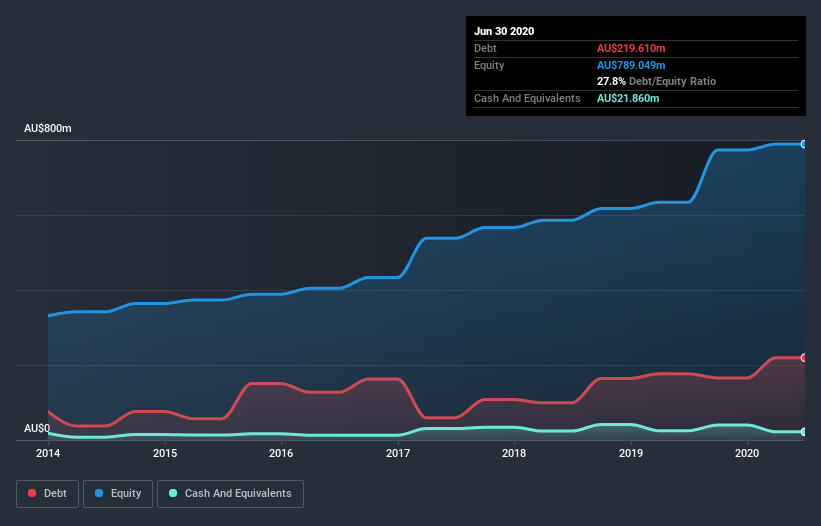Click the 2015 x-axis label
Screen dimensions: 821x526
(165, 453)
